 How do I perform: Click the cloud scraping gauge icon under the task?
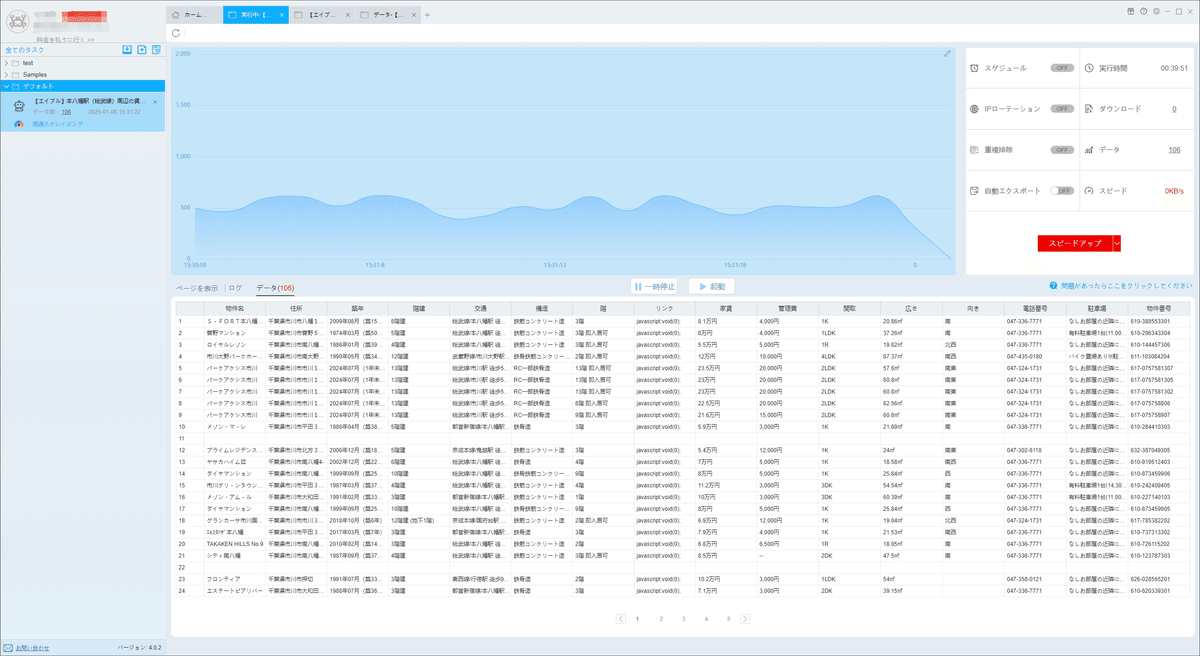19,123
